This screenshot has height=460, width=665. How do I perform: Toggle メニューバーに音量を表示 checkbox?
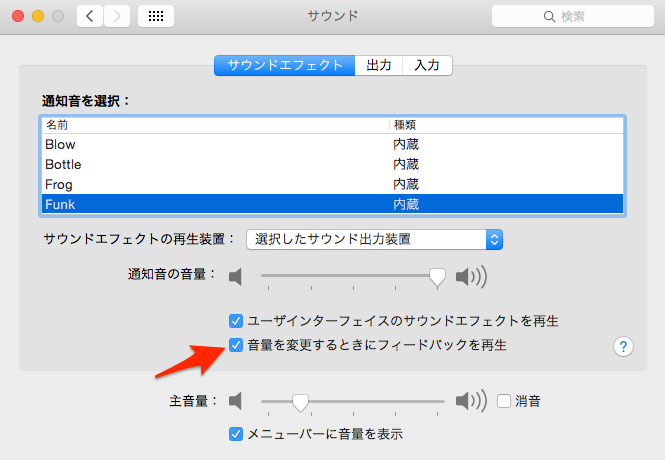point(236,434)
